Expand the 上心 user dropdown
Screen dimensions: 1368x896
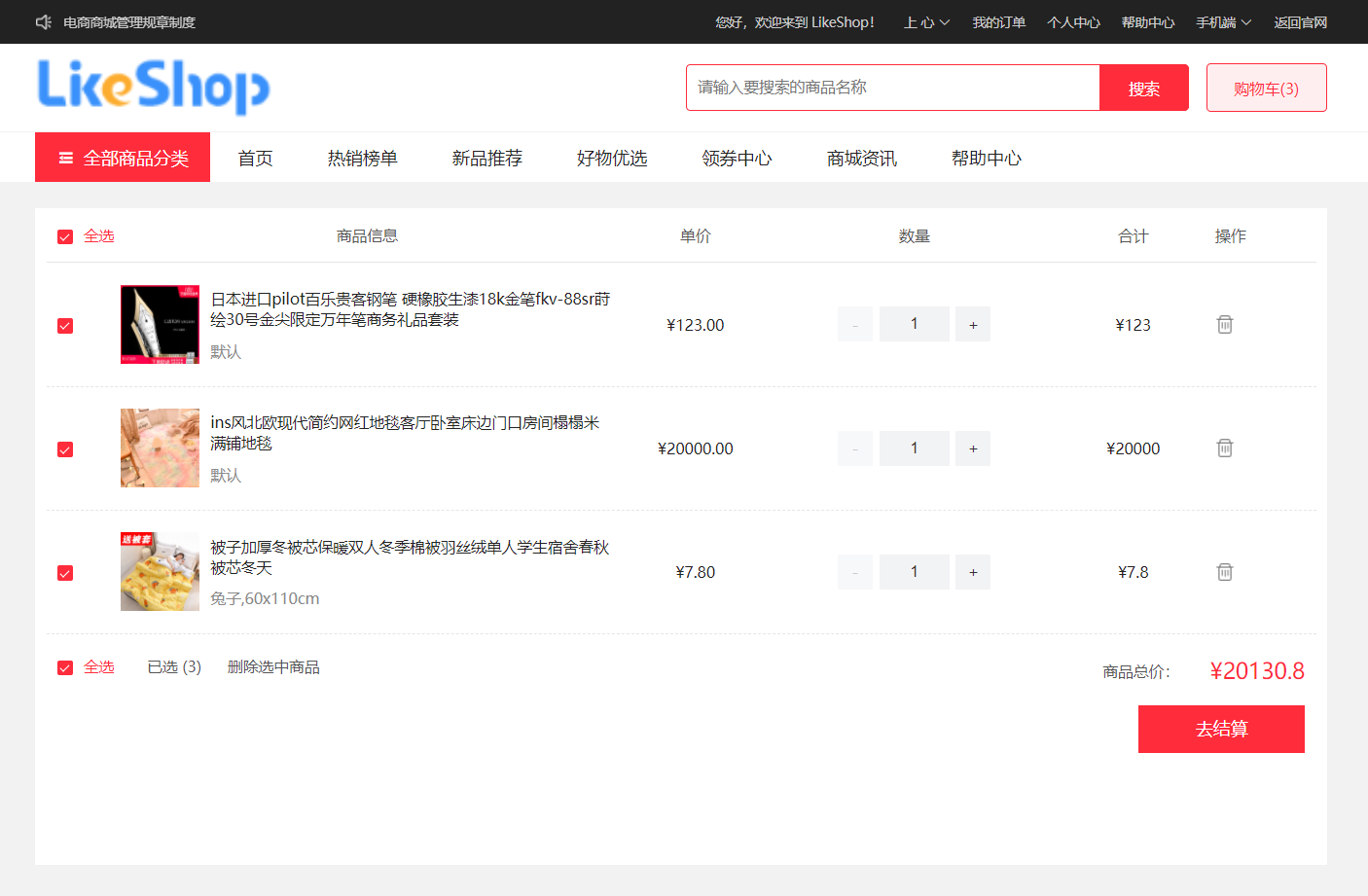tap(926, 22)
